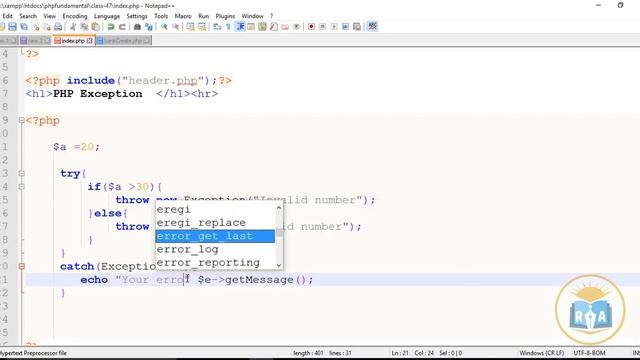The height and width of the screenshot is (360, 640).
Task: Save recorded macro toolbar icon
Action: [357, 27]
